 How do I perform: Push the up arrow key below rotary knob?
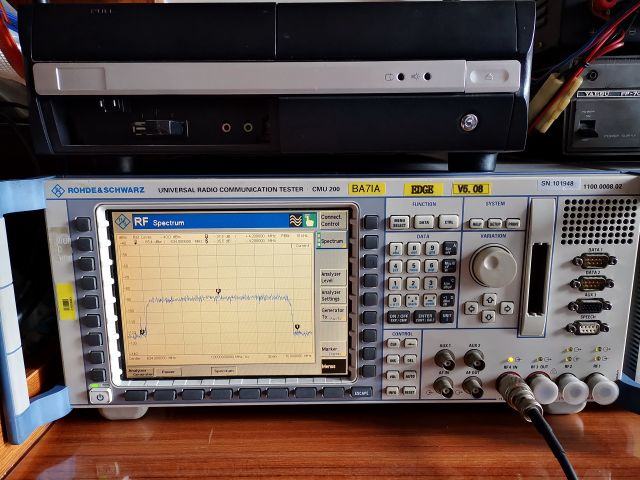[489, 300]
